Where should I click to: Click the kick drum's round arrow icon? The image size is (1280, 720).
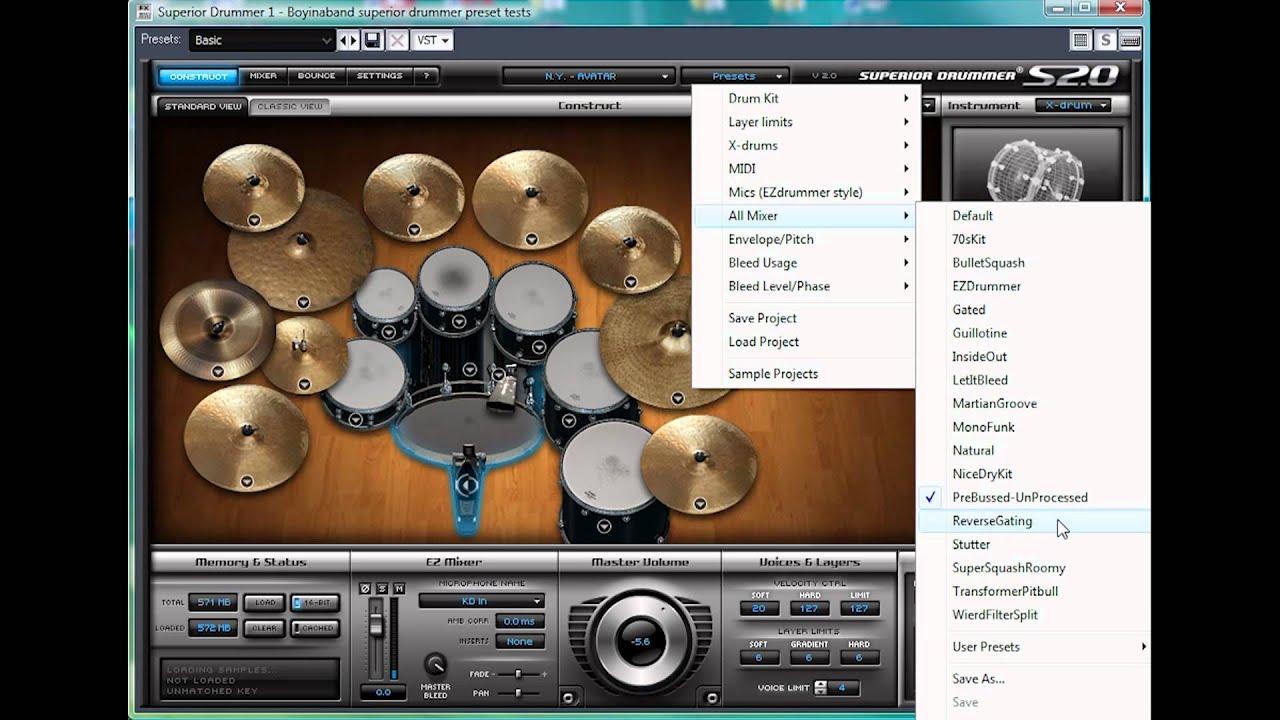coord(466,486)
